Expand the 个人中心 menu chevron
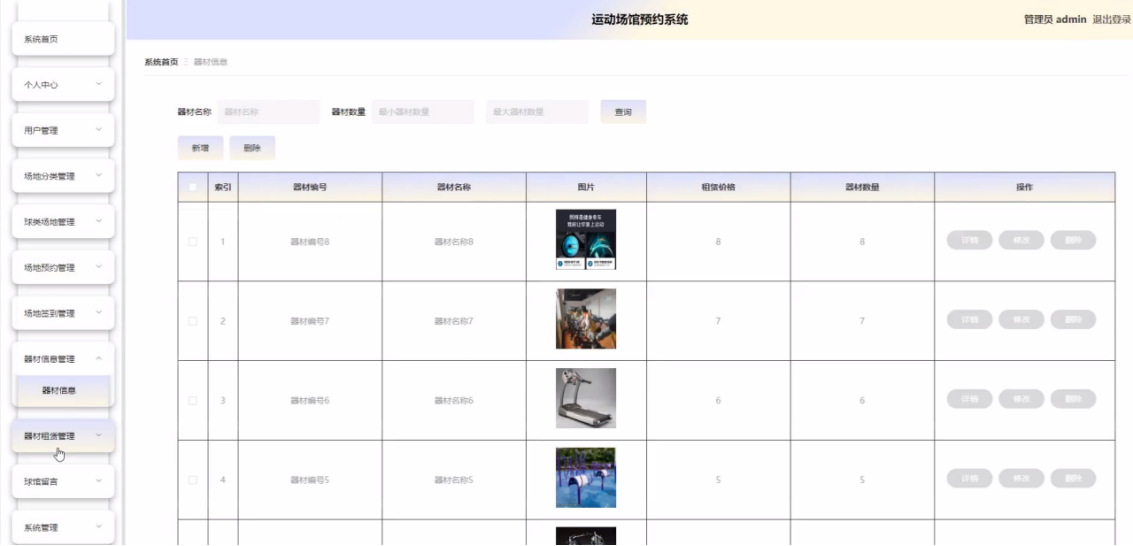Image resolution: width=1133 pixels, height=546 pixels. 99,84
